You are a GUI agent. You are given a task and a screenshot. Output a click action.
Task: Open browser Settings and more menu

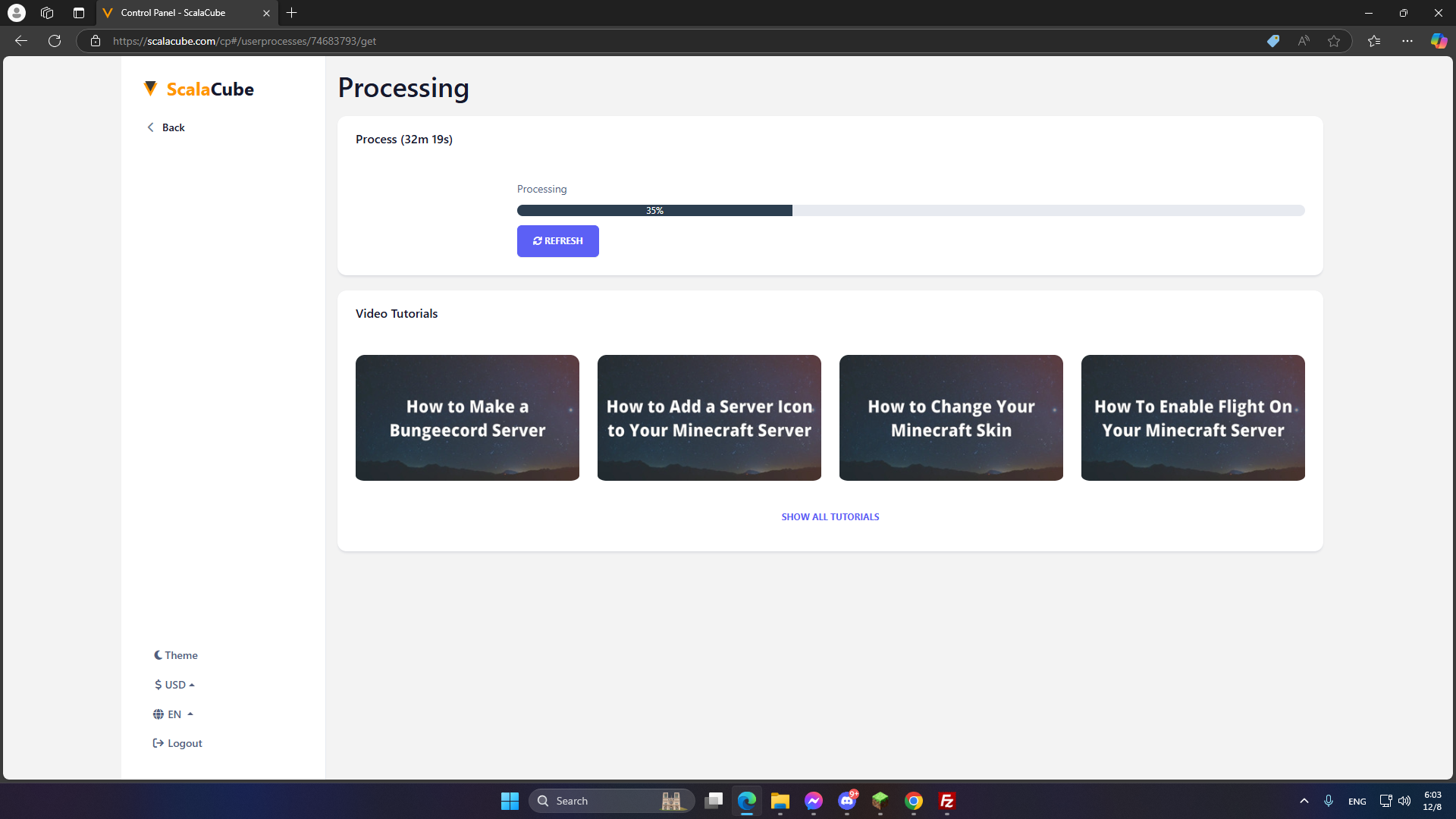1407,41
